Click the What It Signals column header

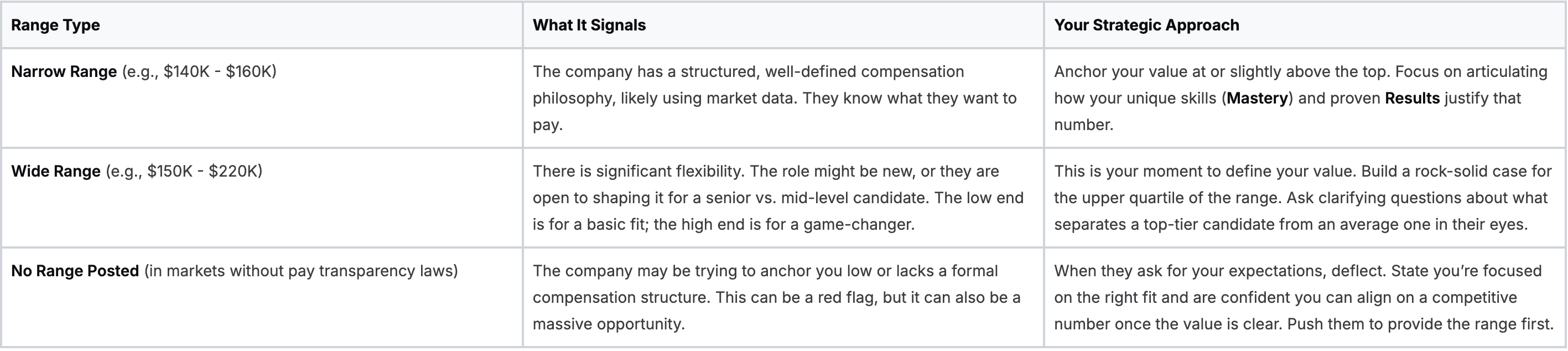click(589, 25)
